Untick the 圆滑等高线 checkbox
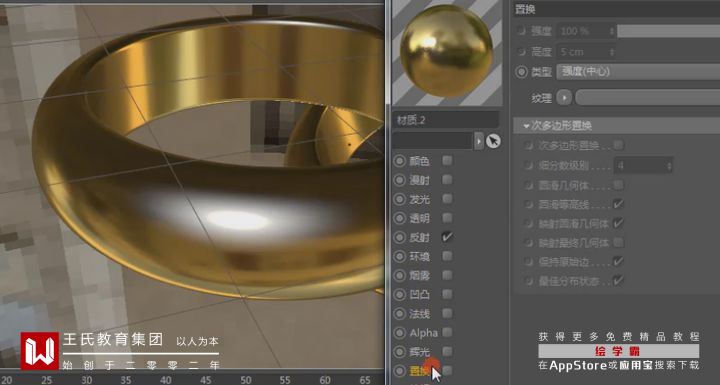 (619, 204)
